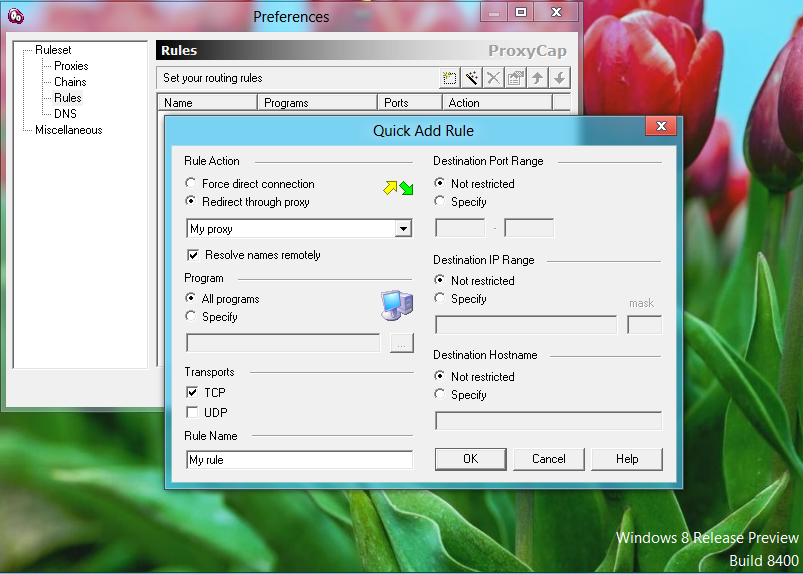Image resolution: width=803 pixels, height=574 pixels.
Task: Open Miscellaneous in the Preferences tree
Action: pos(69,130)
